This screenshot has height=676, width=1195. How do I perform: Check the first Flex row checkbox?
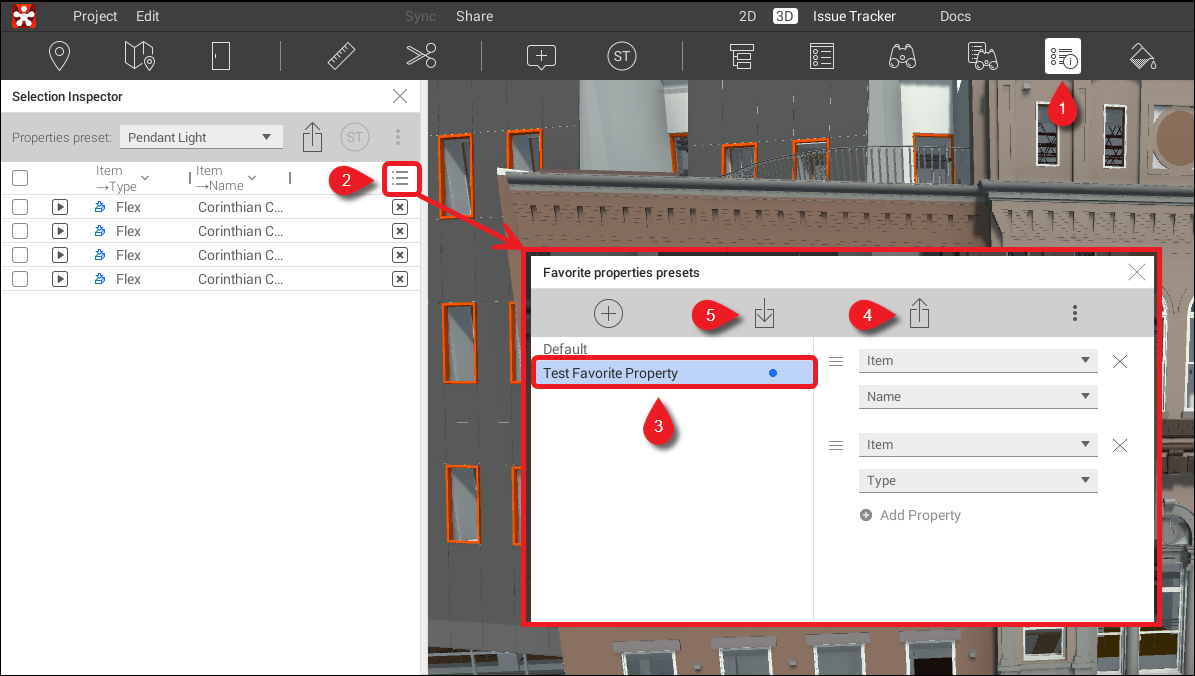[20, 207]
